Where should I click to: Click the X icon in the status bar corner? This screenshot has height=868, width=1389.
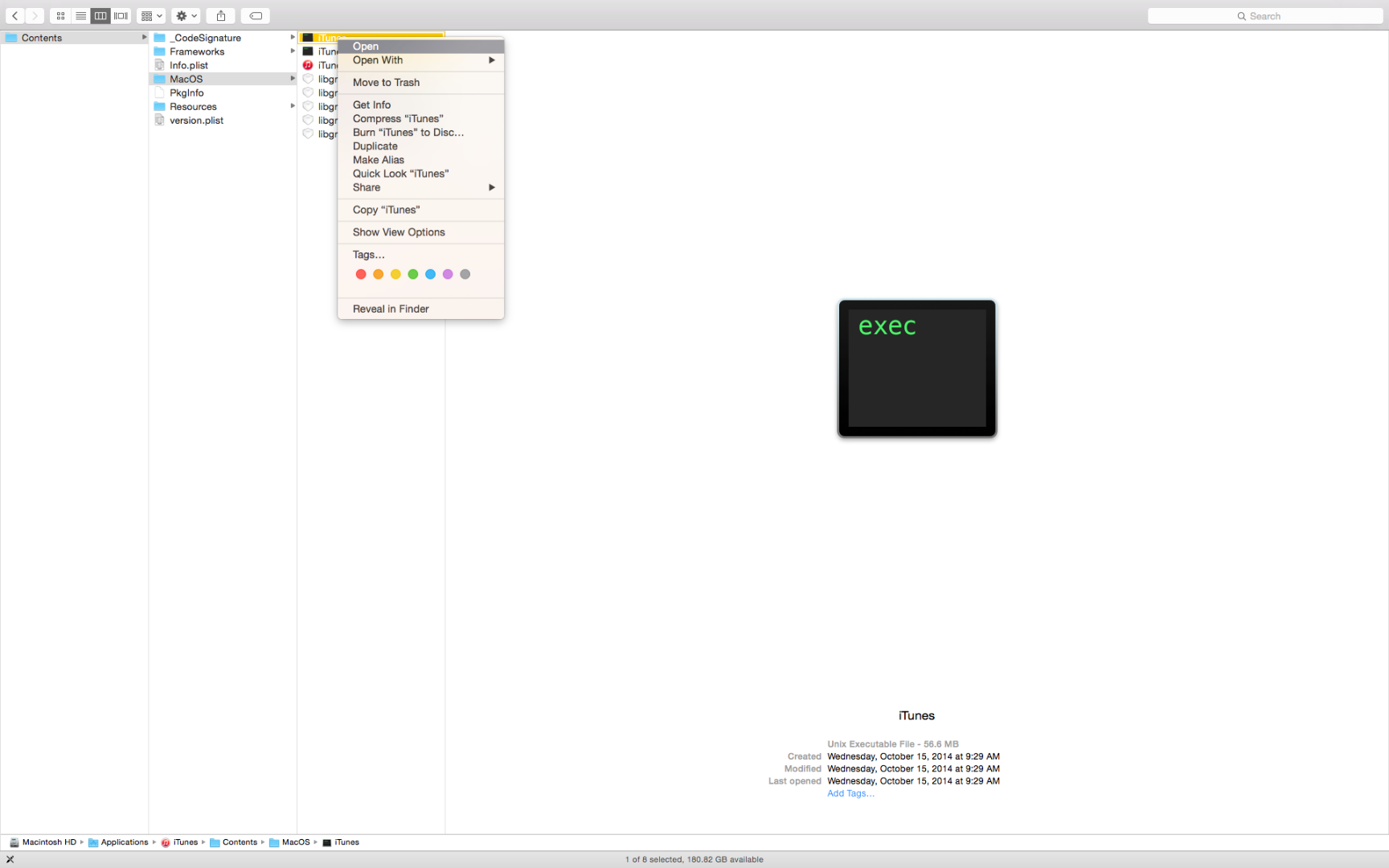point(10,859)
